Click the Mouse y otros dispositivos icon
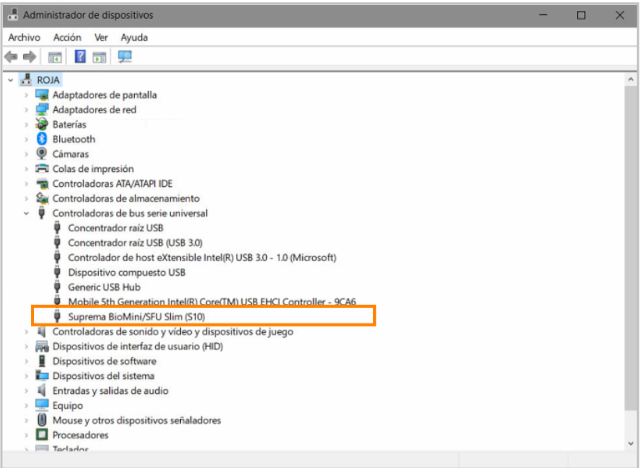The height and width of the screenshot is (468, 640). click(x=42, y=420)
